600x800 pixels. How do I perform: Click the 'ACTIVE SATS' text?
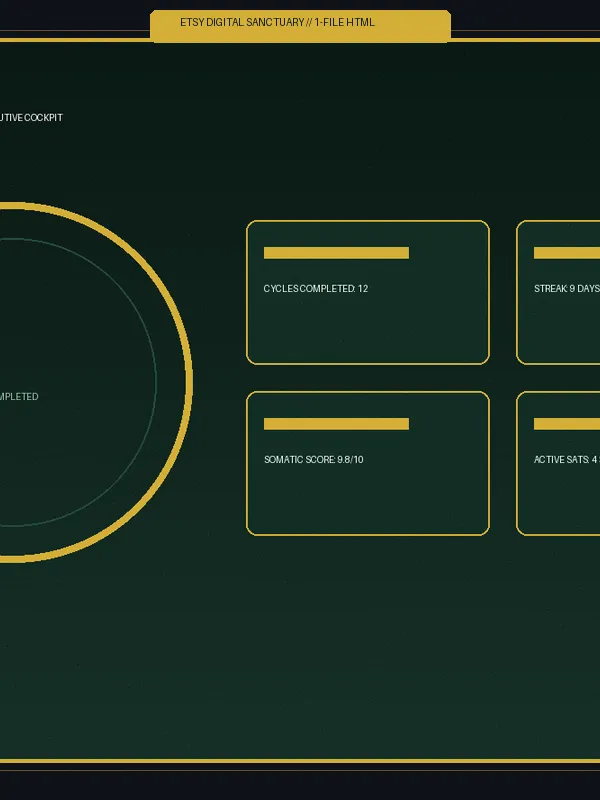pyautogui.click(x=561, y=460)
